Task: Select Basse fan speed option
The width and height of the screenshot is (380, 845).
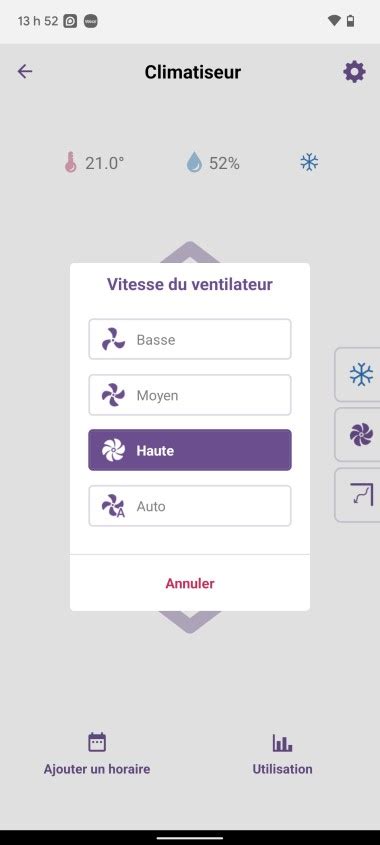Action: [190, 339]
